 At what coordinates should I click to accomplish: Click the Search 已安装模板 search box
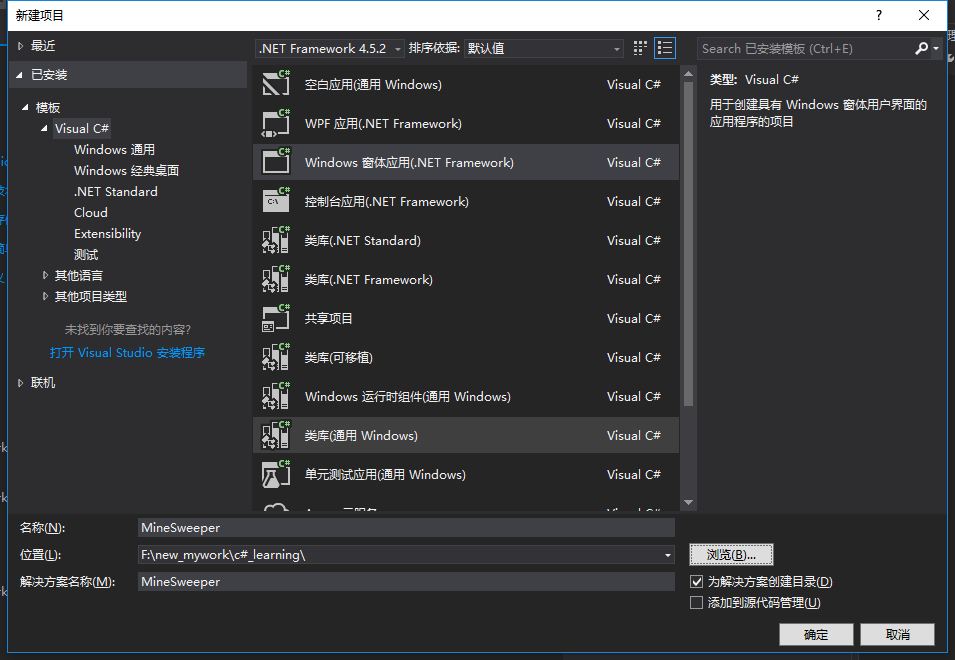click(806, 48)
